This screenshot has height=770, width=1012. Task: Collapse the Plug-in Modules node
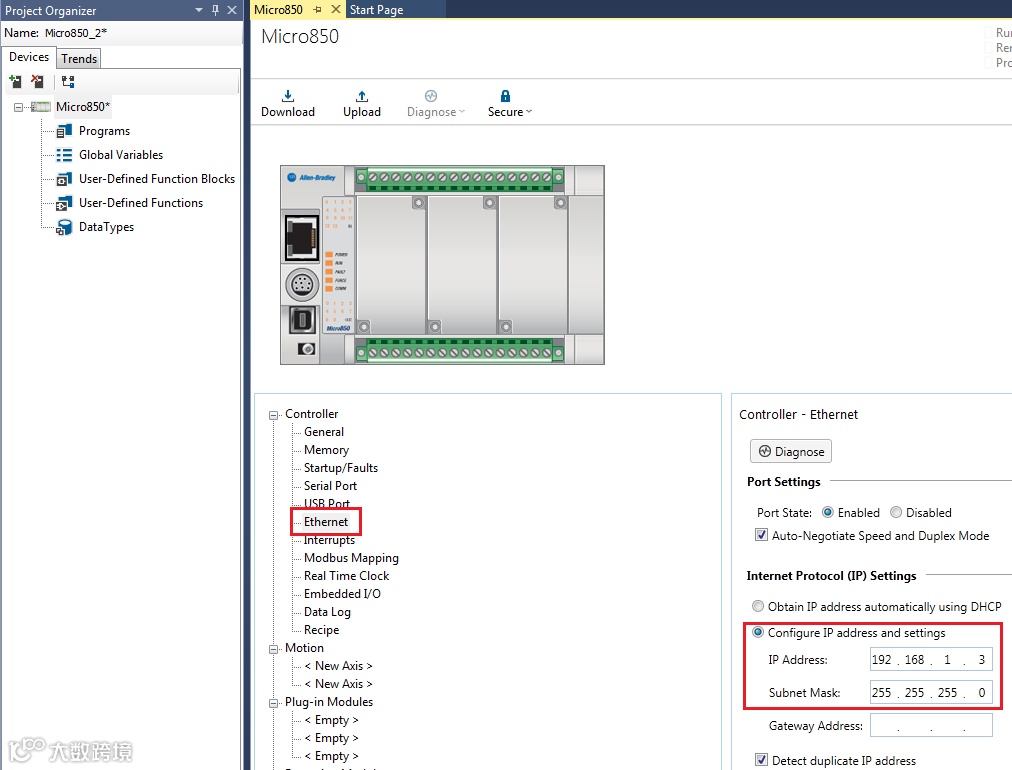click(274, 703)
